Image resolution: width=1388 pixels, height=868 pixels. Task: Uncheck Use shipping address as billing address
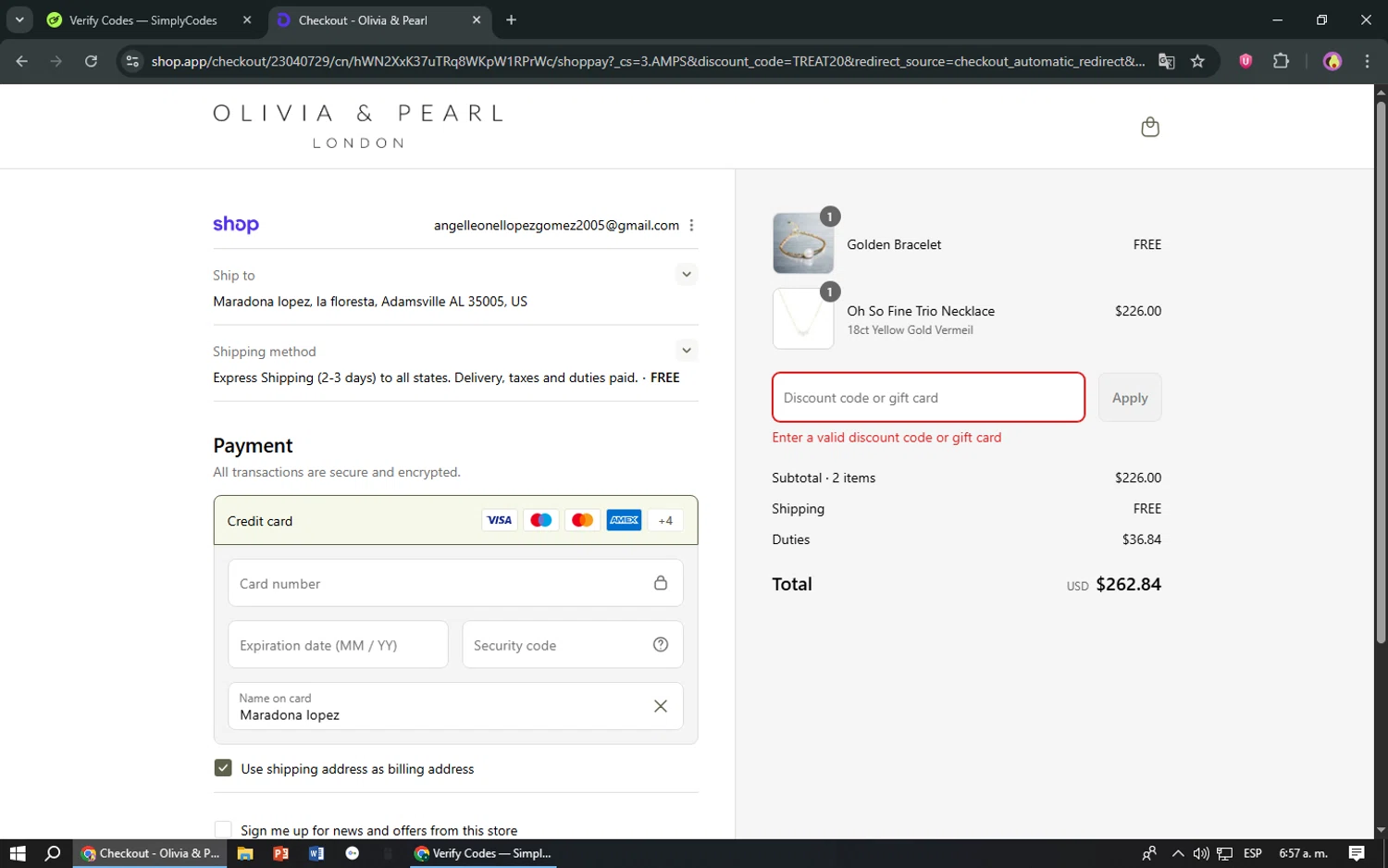pyautogui.click(x=223, y=768)
